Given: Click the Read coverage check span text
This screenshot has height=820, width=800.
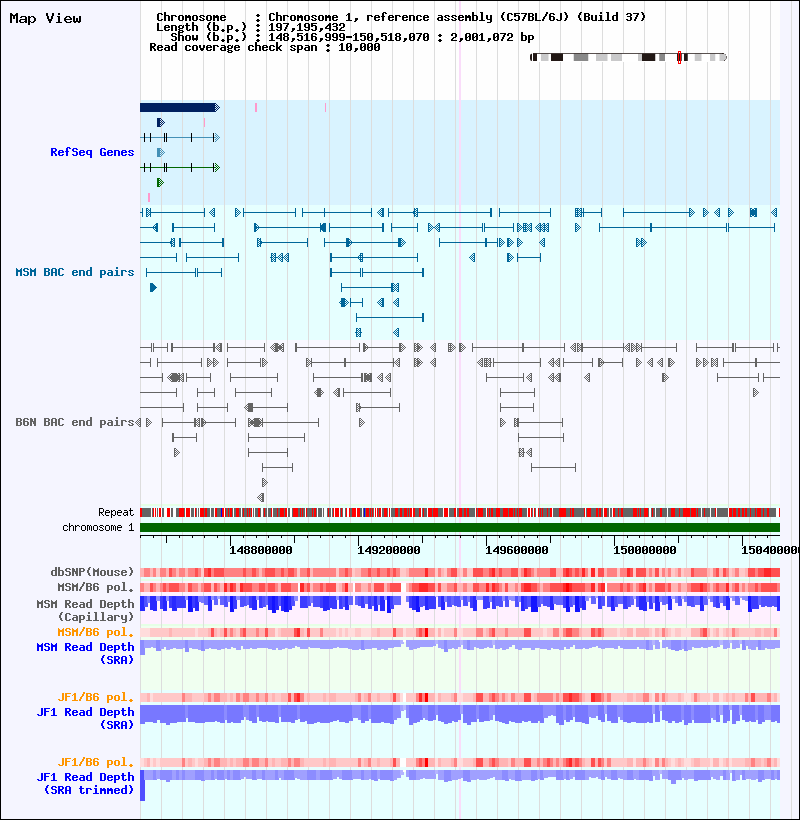Looking at the screenshot, I should (x=265, y=47).
